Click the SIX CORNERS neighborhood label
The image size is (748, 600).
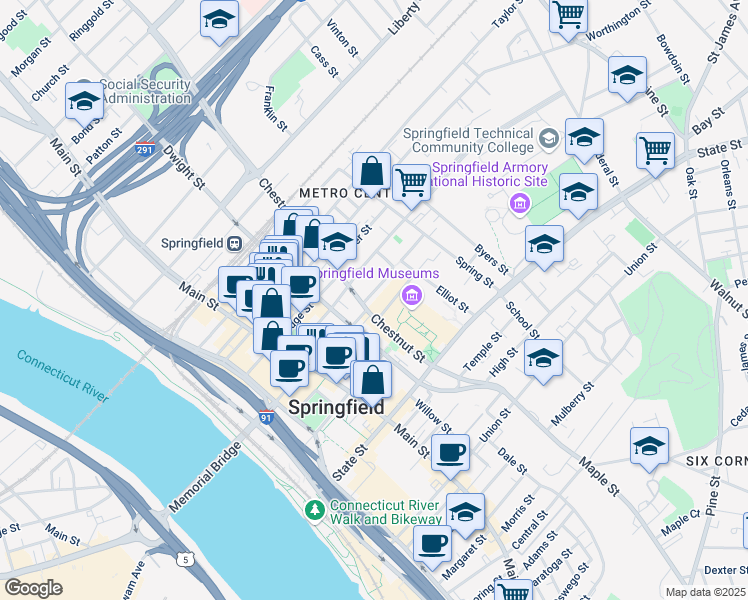click(x=717, y=461)
